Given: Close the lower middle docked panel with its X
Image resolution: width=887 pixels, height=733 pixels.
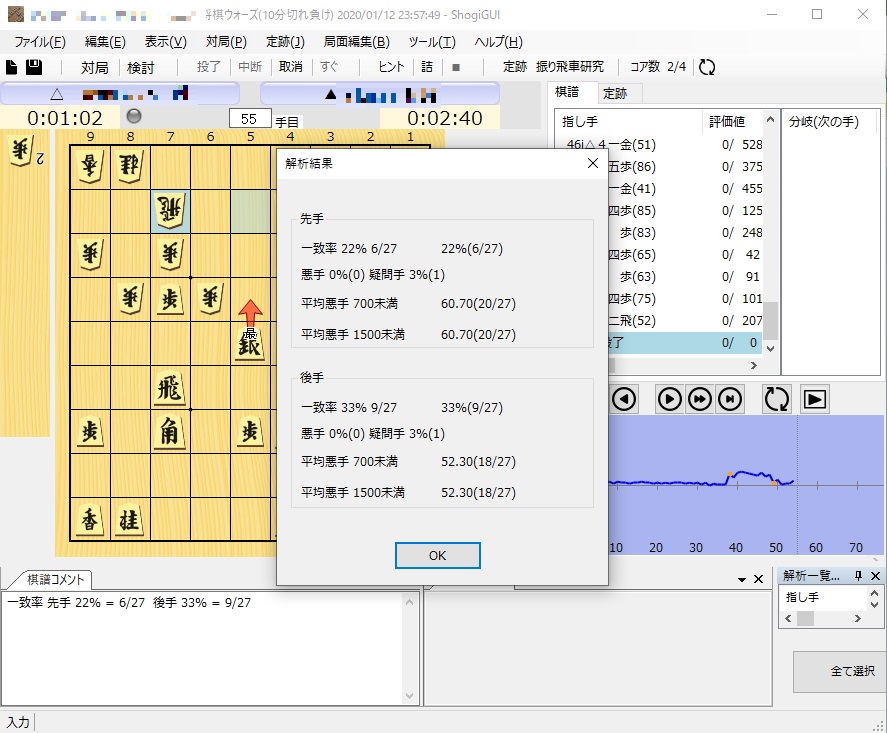Looking at the screenshot, I should coord(759,579).
